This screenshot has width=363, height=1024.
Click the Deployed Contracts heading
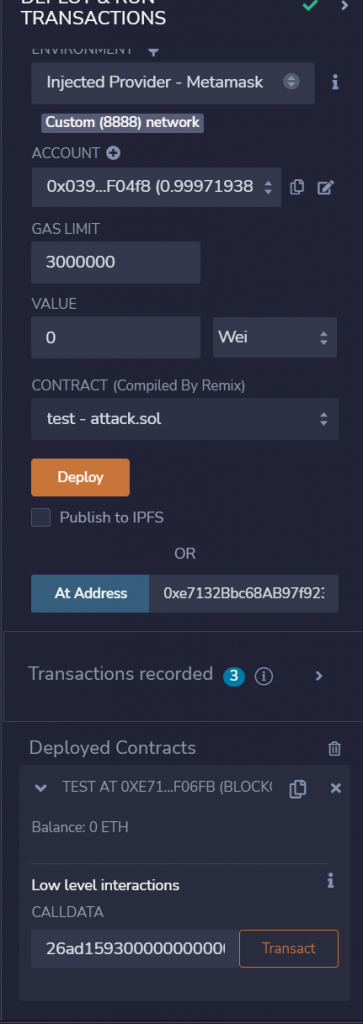112,748
